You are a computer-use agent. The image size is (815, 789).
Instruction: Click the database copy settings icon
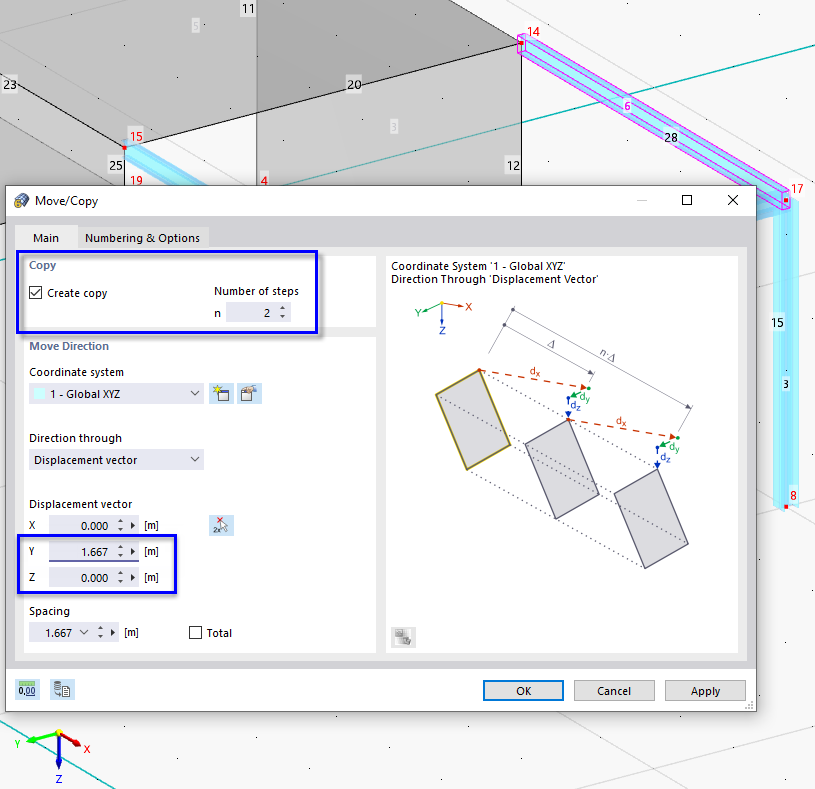pos(62,690)
